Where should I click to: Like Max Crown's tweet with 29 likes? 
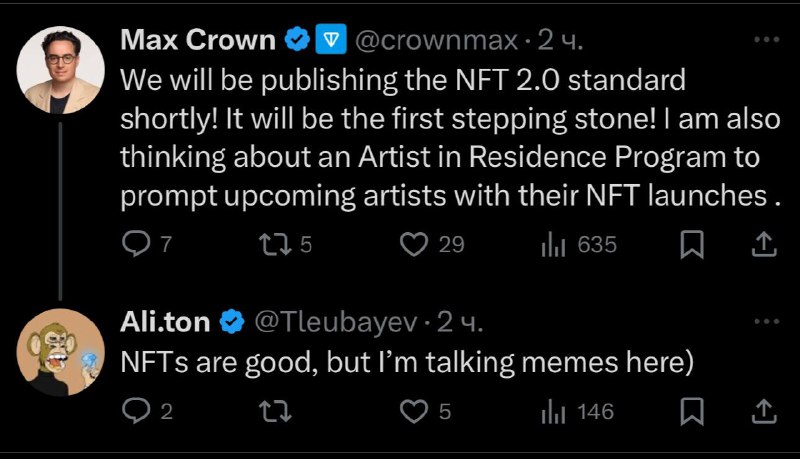pos(414,244)
